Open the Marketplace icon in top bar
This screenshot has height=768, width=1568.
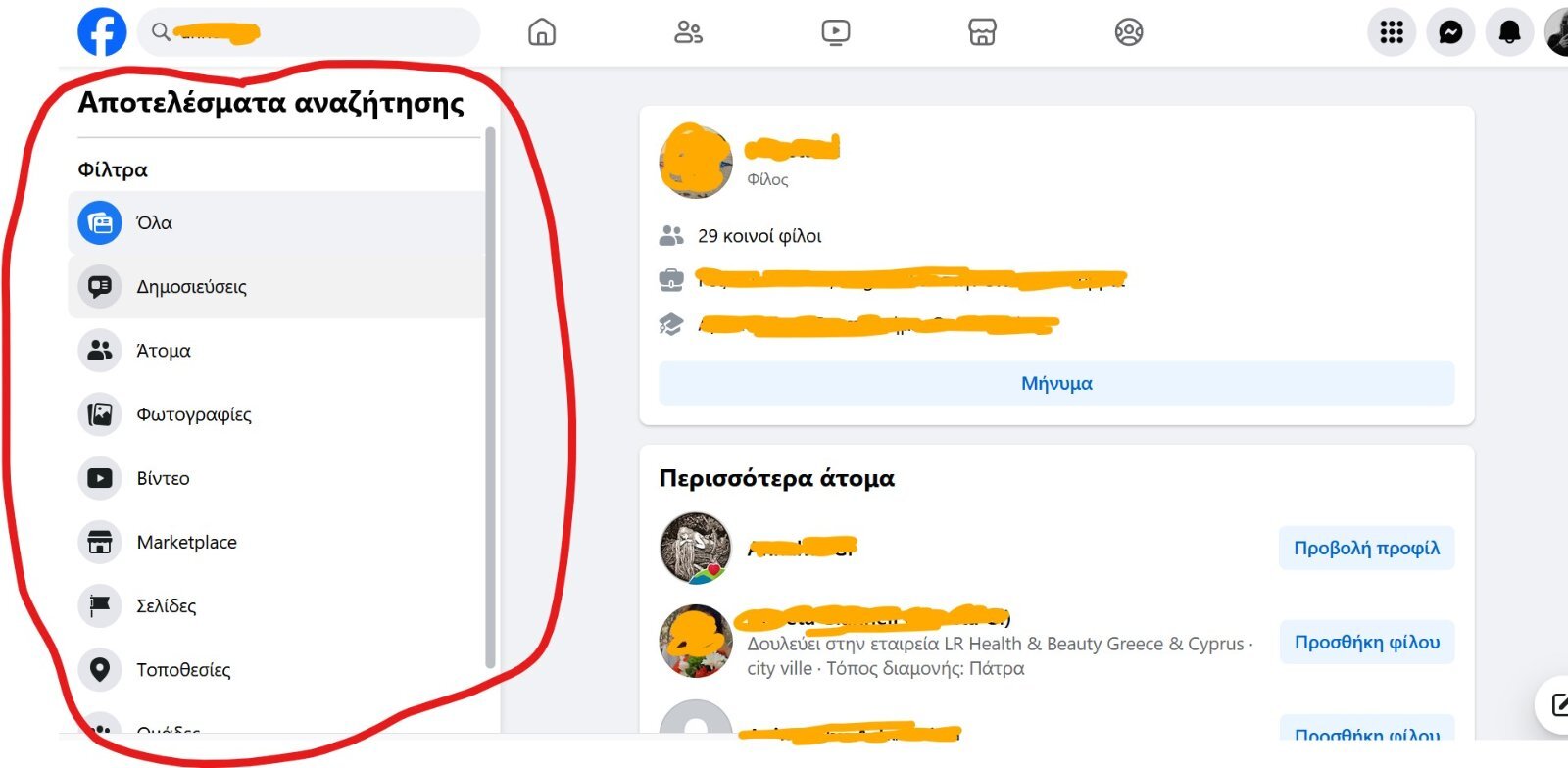pyautogui.click(x=982, y=32)
